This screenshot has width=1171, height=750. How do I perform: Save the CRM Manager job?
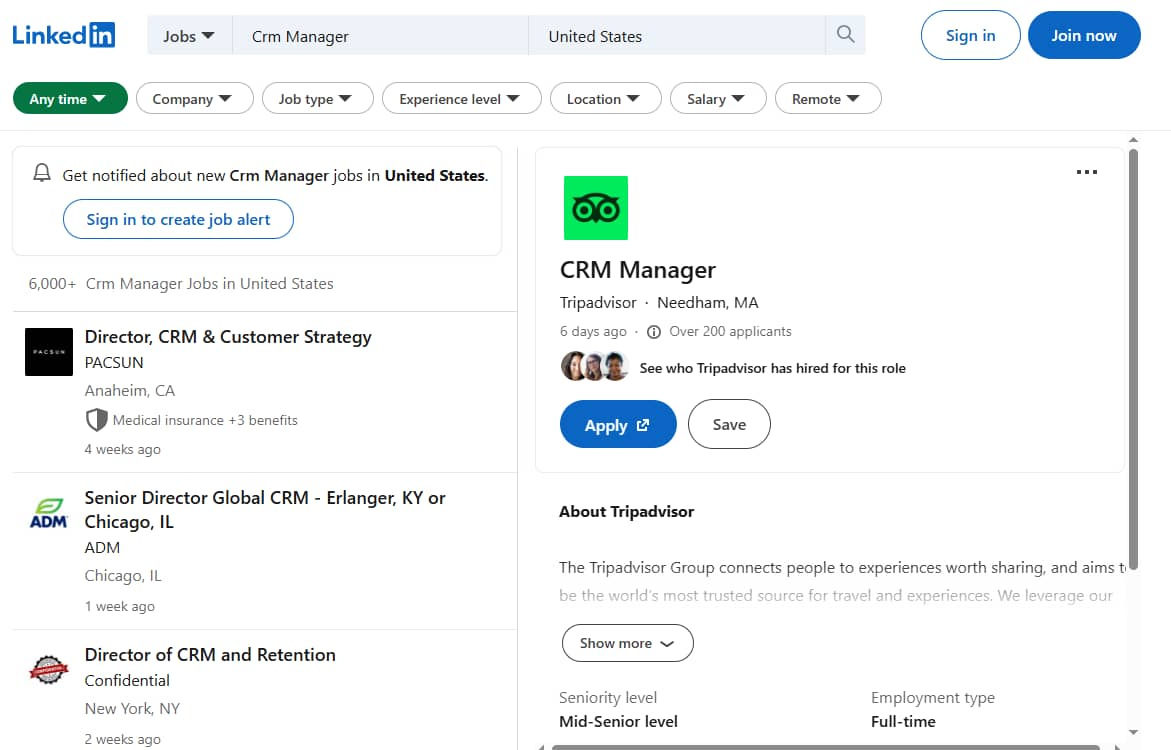click(x=729, y=424)
